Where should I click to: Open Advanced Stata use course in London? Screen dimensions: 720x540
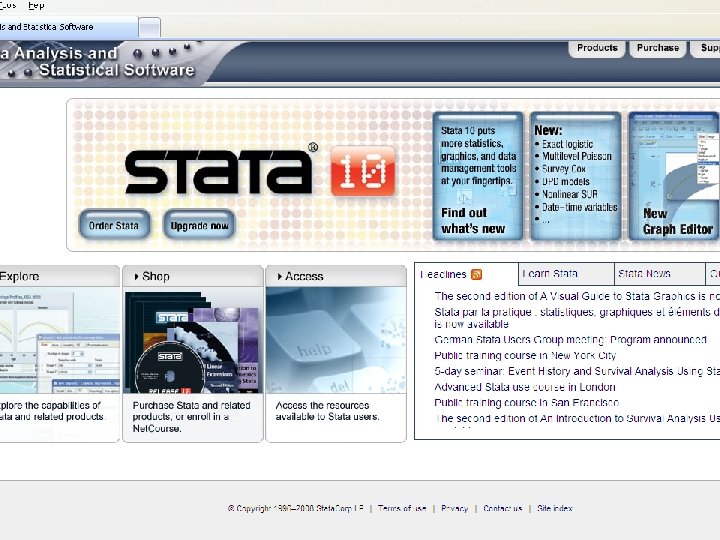525,387
